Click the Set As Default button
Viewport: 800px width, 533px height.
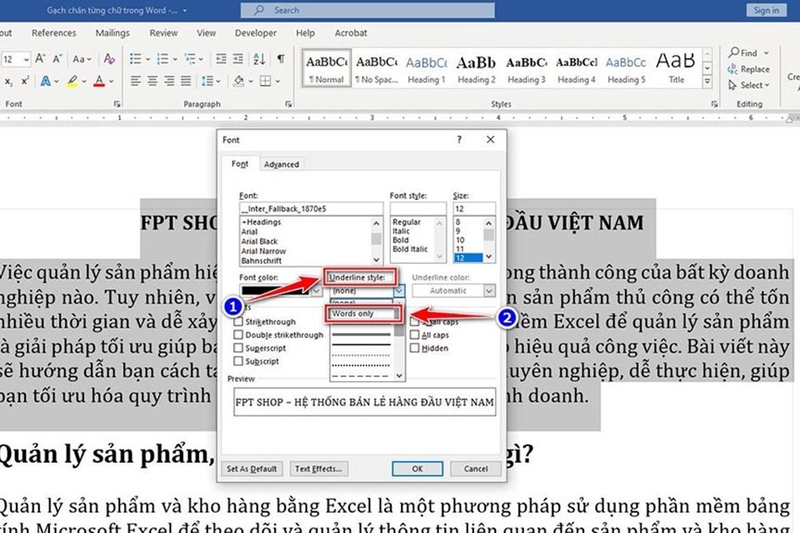point(252,469)
